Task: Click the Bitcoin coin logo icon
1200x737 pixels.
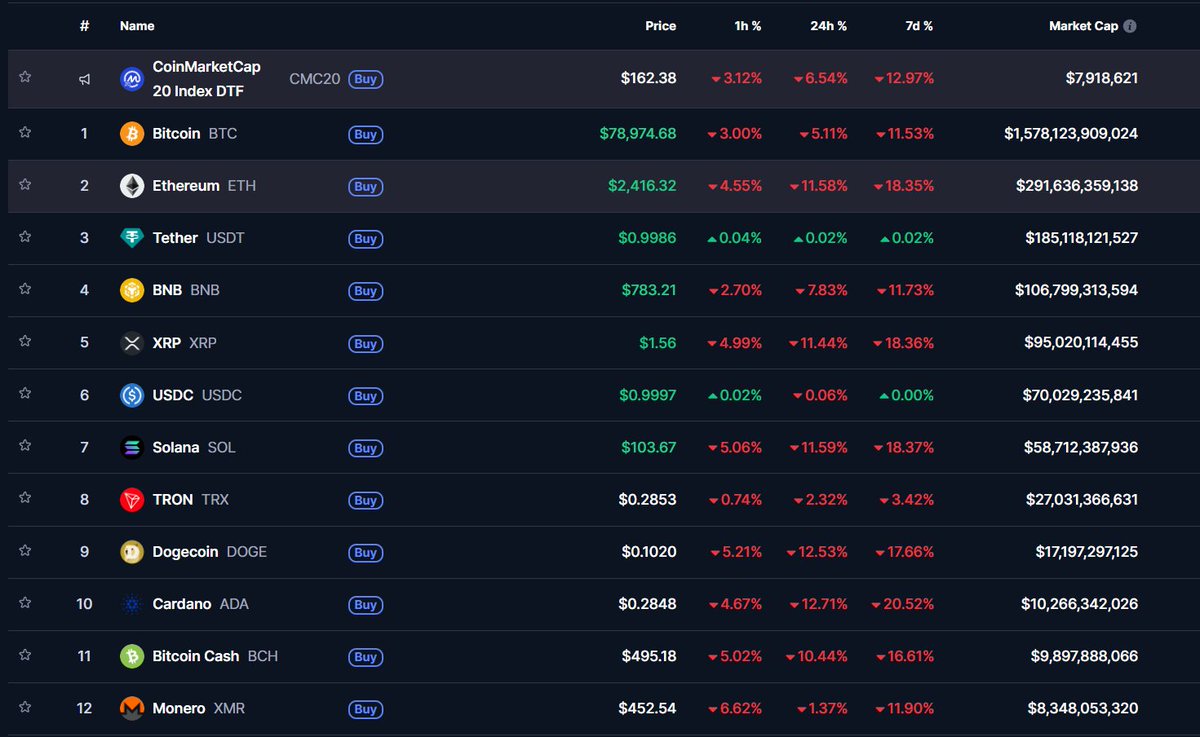Action: point(132,133)
